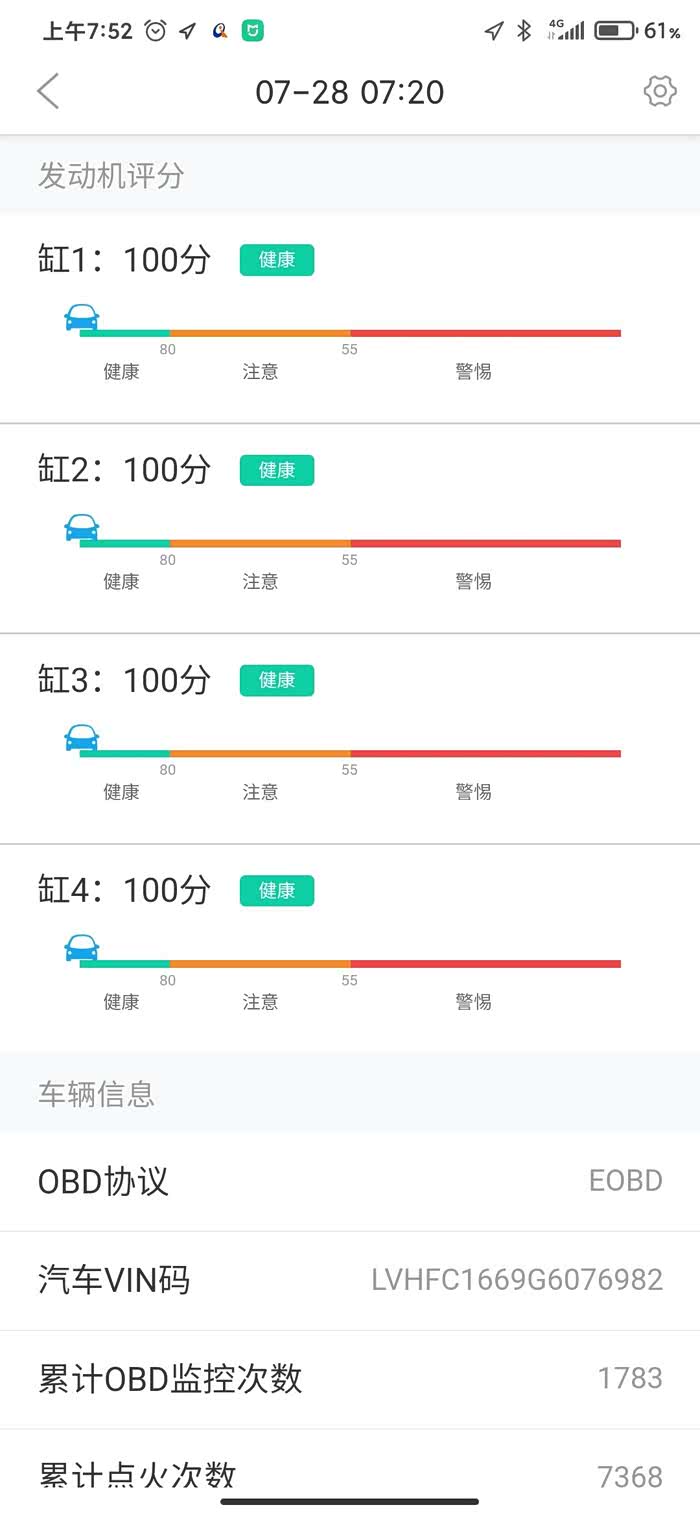The image size is (700, 1516).
Task: Tap the green 健康 badge next to 缸2
Action: [x=277, y=470]
